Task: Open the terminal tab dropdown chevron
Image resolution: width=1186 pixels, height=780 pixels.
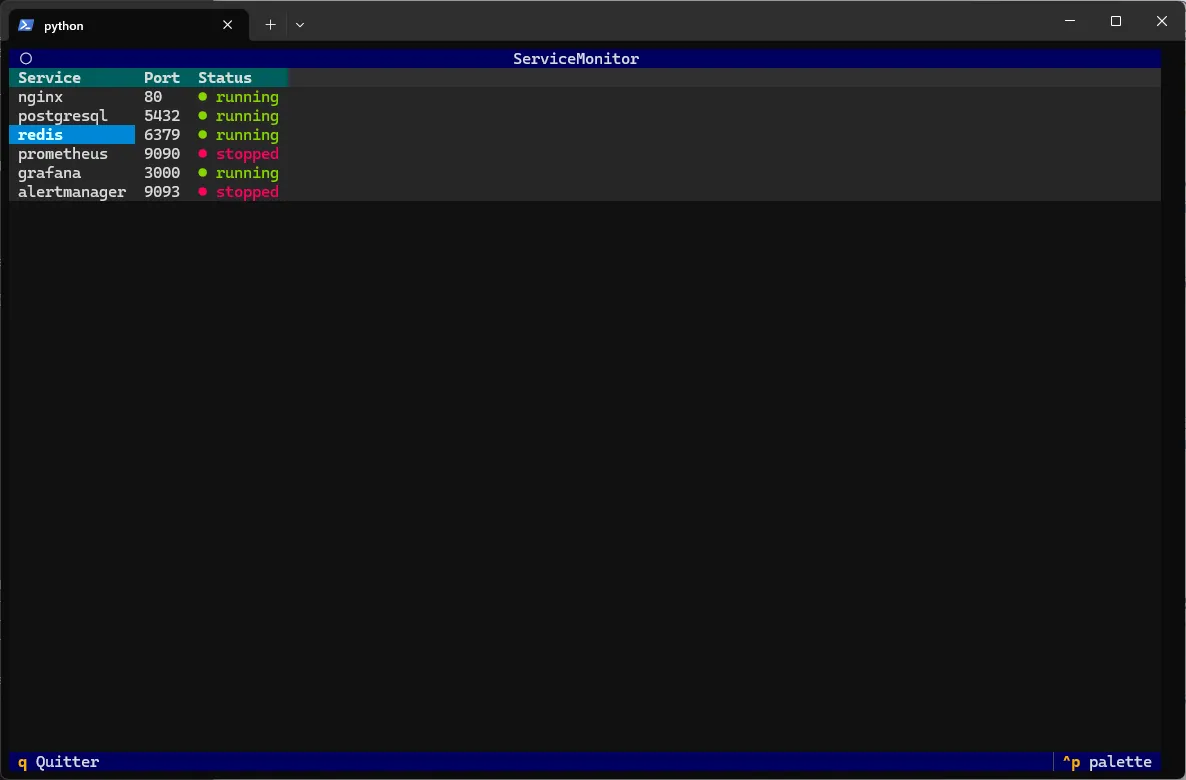Action: coord(299,24)
